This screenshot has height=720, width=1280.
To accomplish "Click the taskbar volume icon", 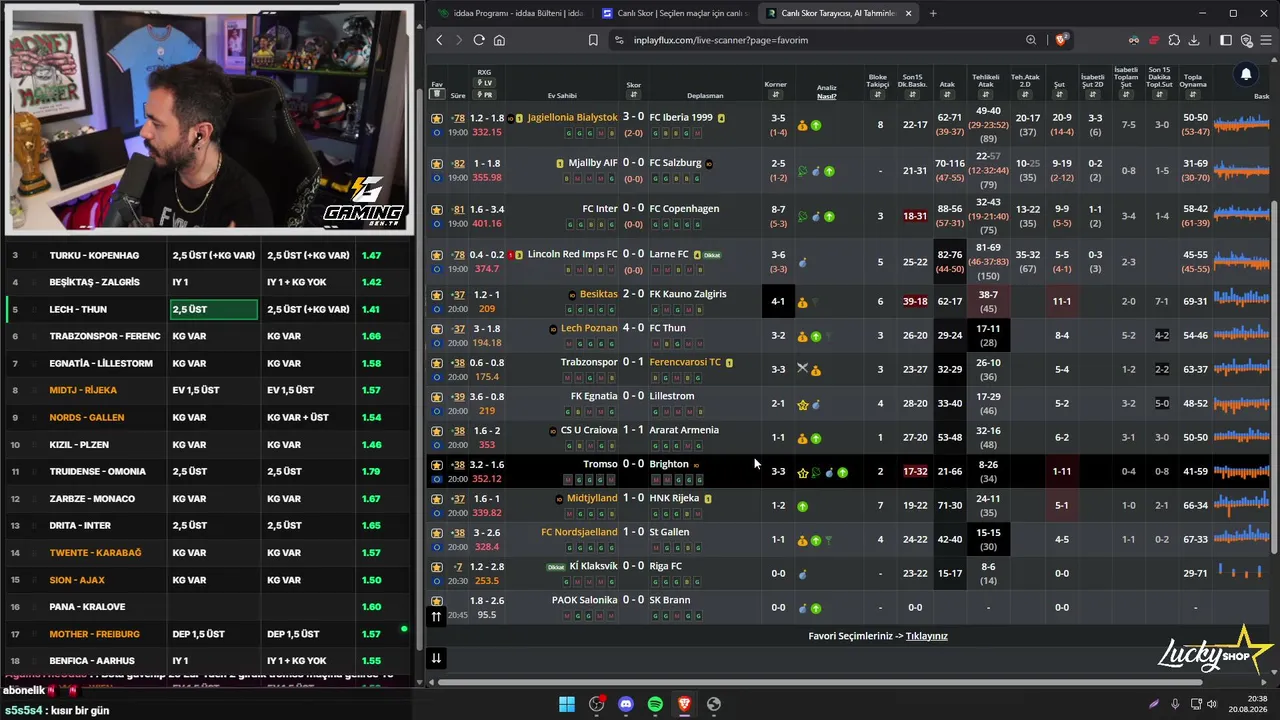I will click(1212, 704).
